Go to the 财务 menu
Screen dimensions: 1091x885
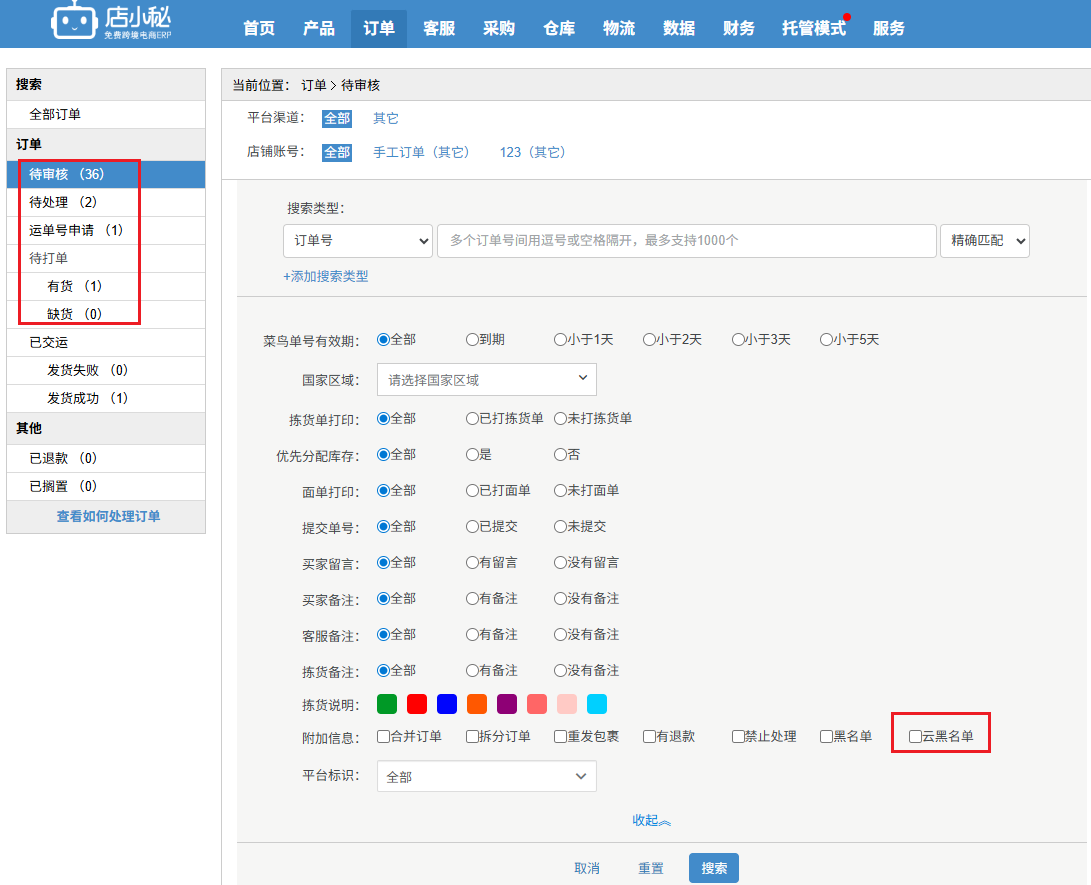(x=738, y=29)
